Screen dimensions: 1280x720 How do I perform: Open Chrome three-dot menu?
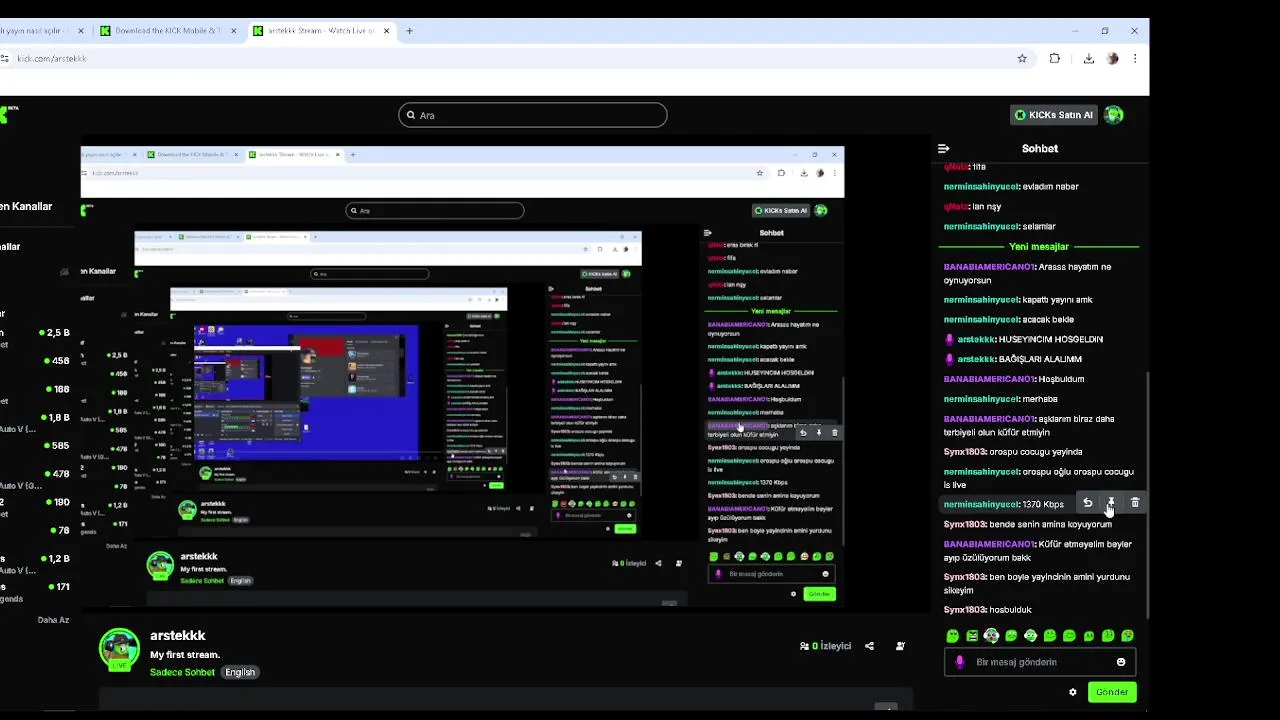click(x=1135, y=59)
